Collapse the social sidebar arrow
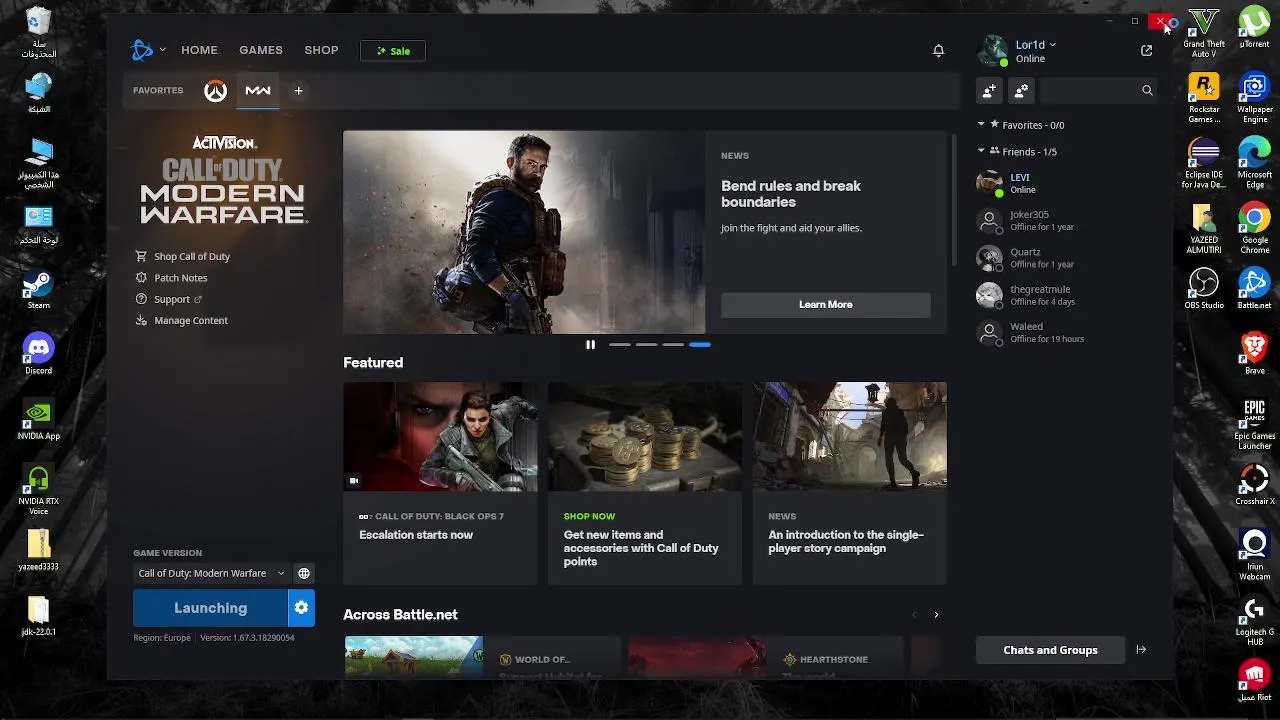This screenshot has width=1280, height=720. click(x=1141, y=650)
